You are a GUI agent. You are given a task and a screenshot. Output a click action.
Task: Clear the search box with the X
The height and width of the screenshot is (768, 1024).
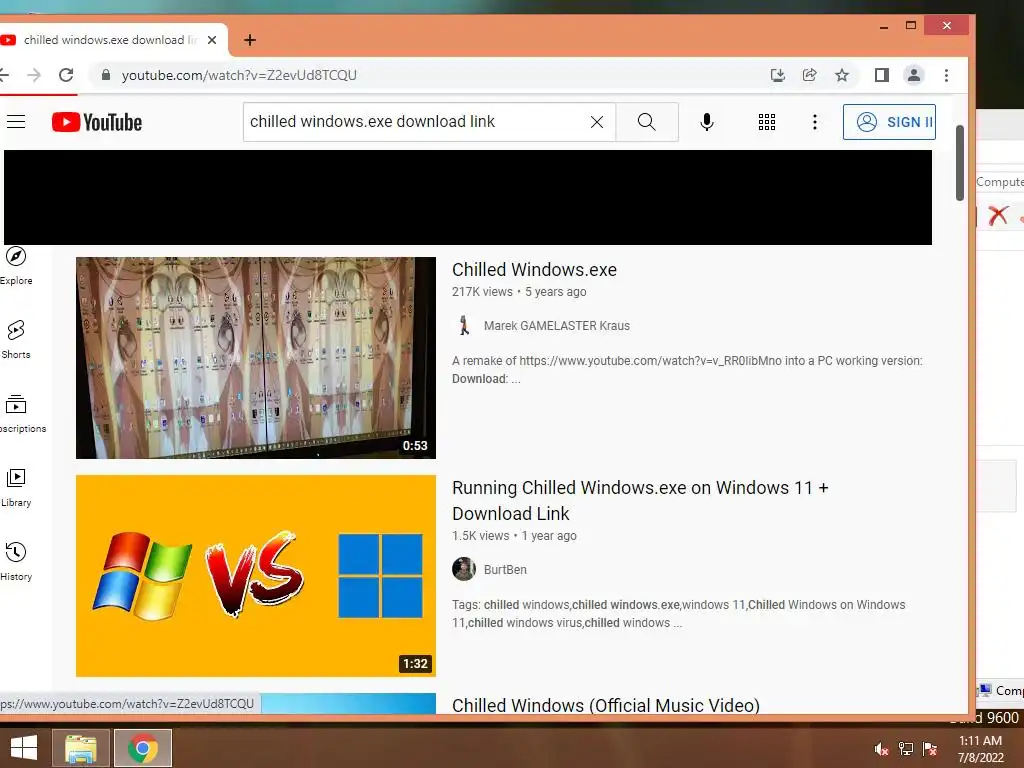pyautogui.click(x=597, y=122)
